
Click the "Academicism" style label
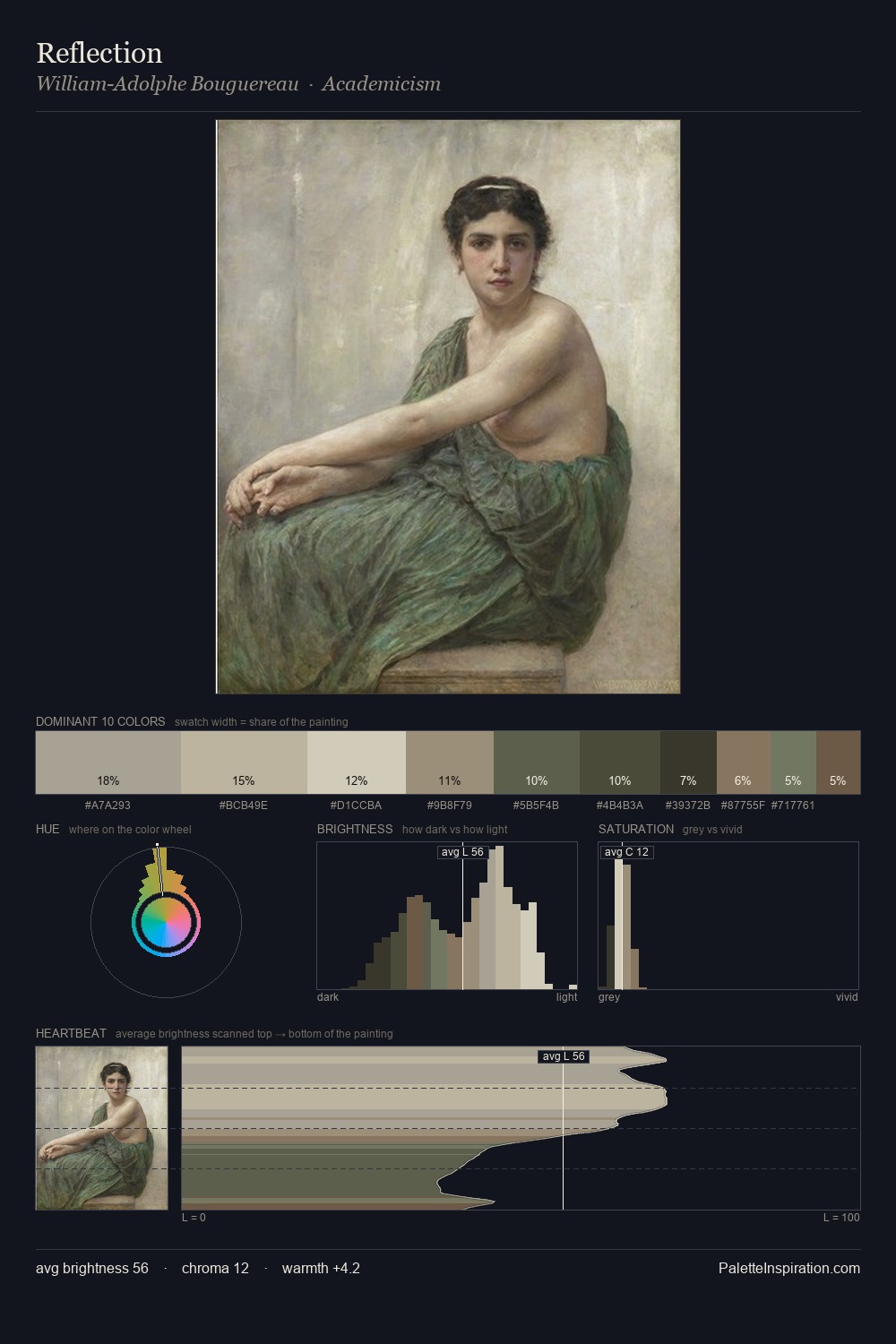(381, 84)
